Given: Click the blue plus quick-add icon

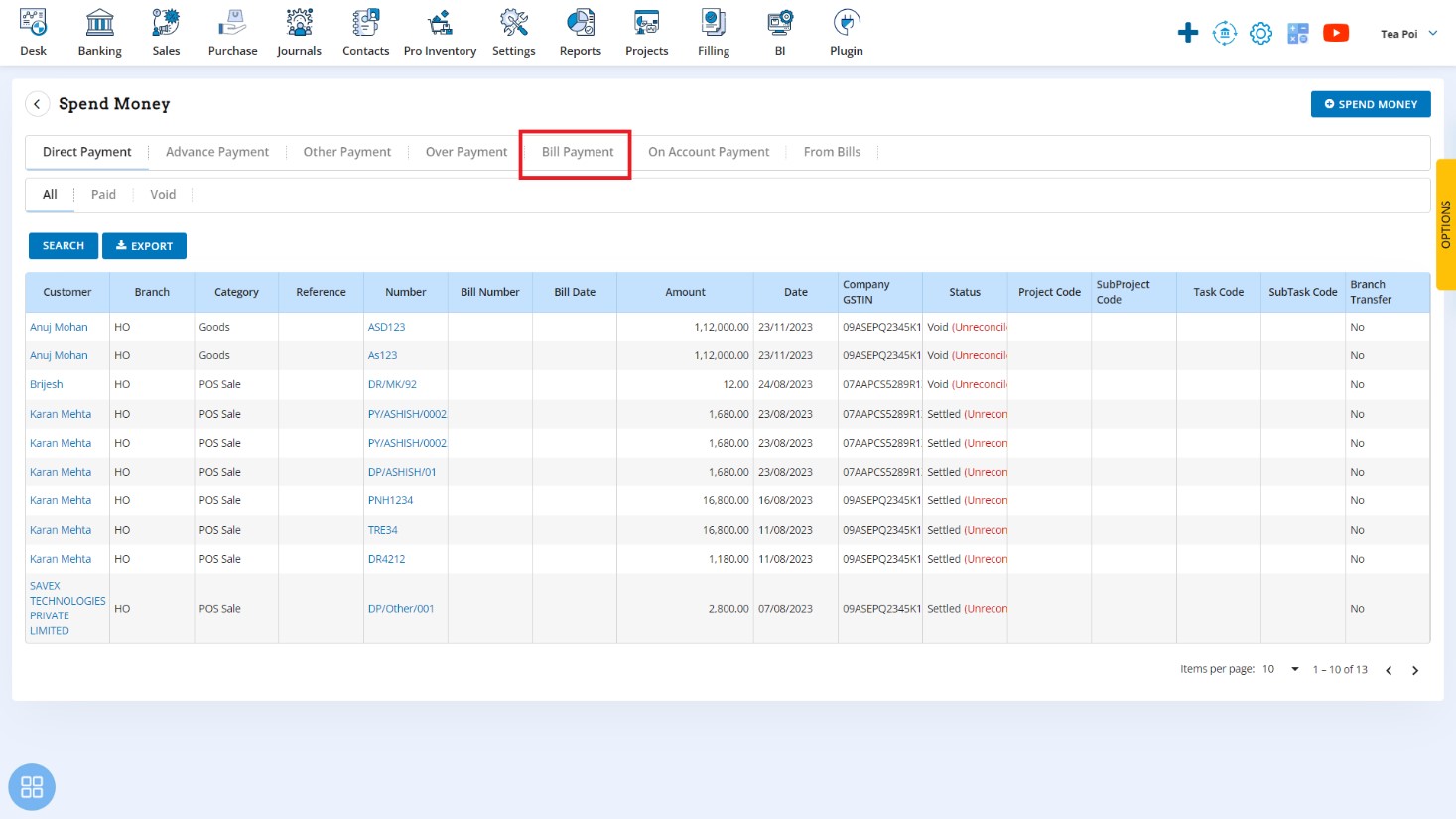Looking at the screenshot, I should 1187,33.
